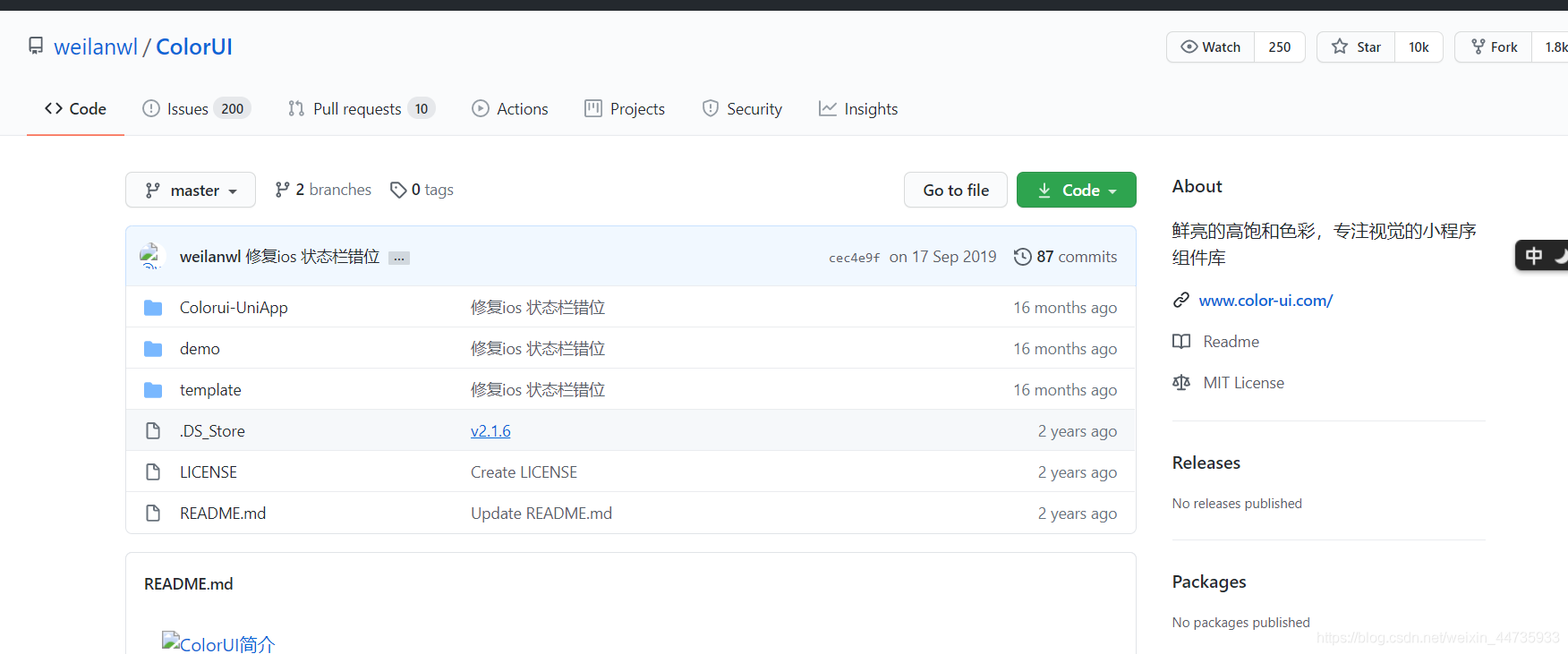Click the file icon for LICENSE
This screenshot has width=1568, height=654.
click(153, 472)
